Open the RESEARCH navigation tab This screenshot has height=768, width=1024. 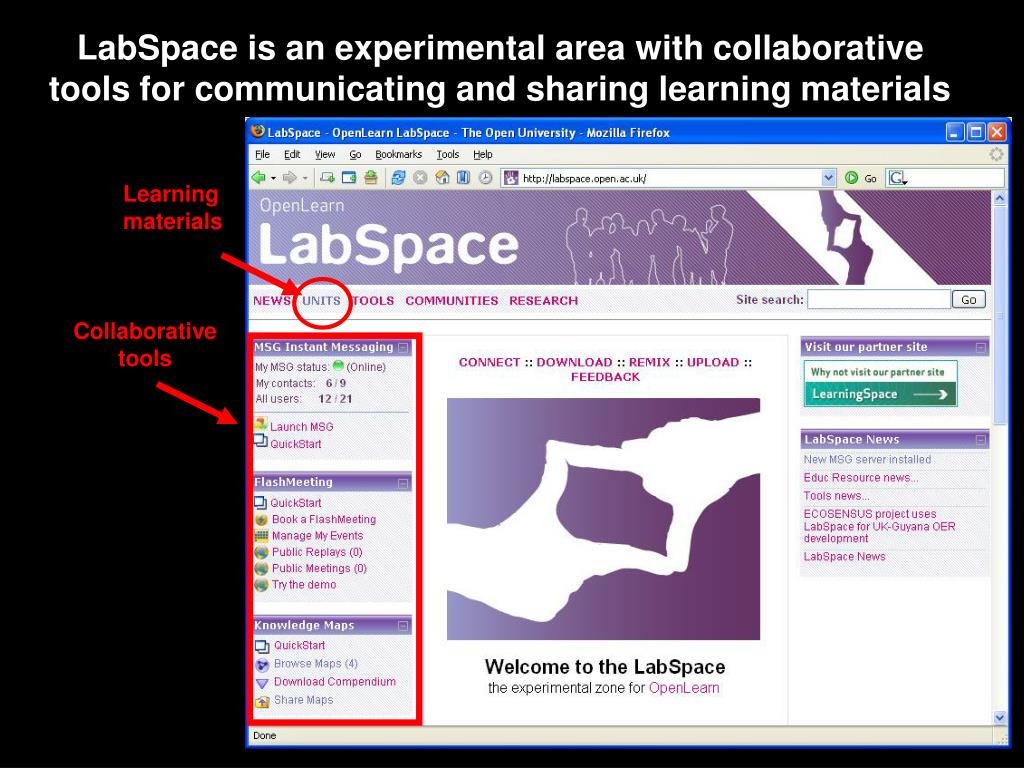(543, 300)
